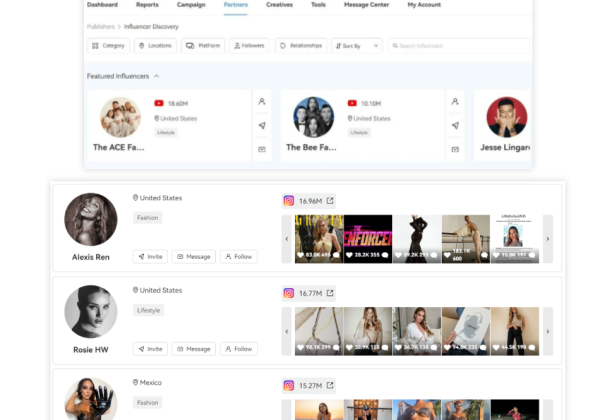Open Rosie HW's handbag post thumbnail
The height and width of the screenshot is (420, 600).
[x=319, y=331]
